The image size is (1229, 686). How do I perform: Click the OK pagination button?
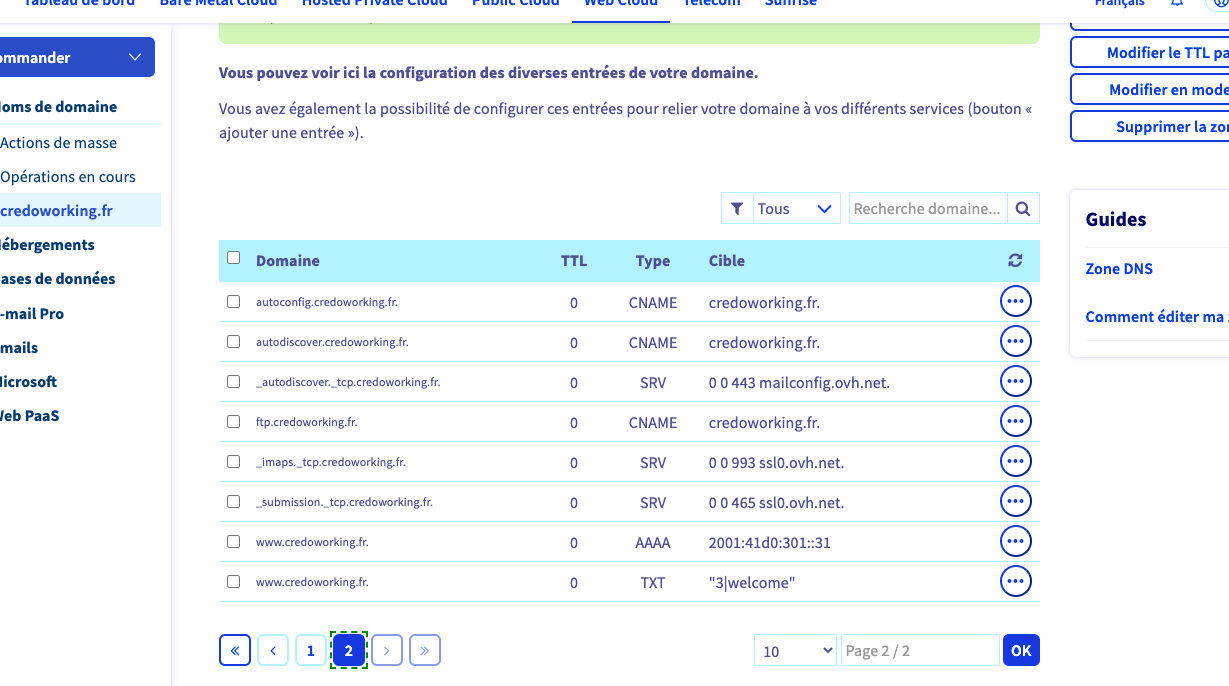tap(1021, 650)
